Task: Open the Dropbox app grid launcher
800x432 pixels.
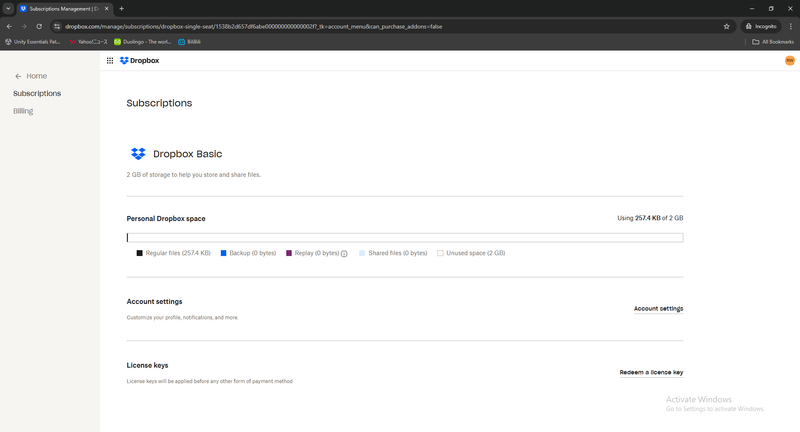Action: pos(110,61)
